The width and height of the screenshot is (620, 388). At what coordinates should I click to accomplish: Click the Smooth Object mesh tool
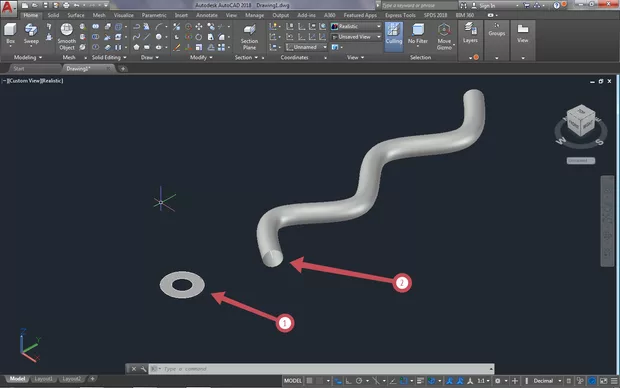tap(66, 36)
